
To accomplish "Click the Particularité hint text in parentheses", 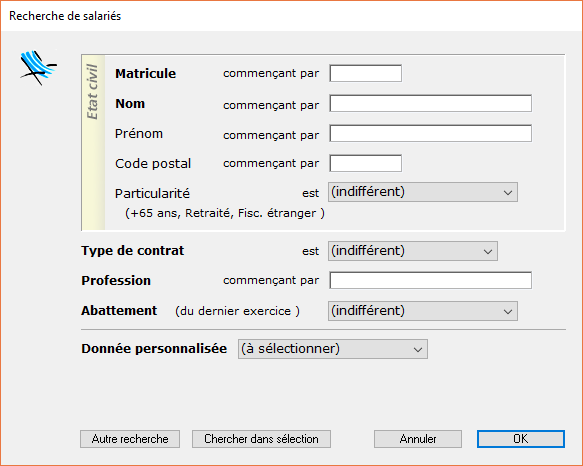I will tap(225, 213).
